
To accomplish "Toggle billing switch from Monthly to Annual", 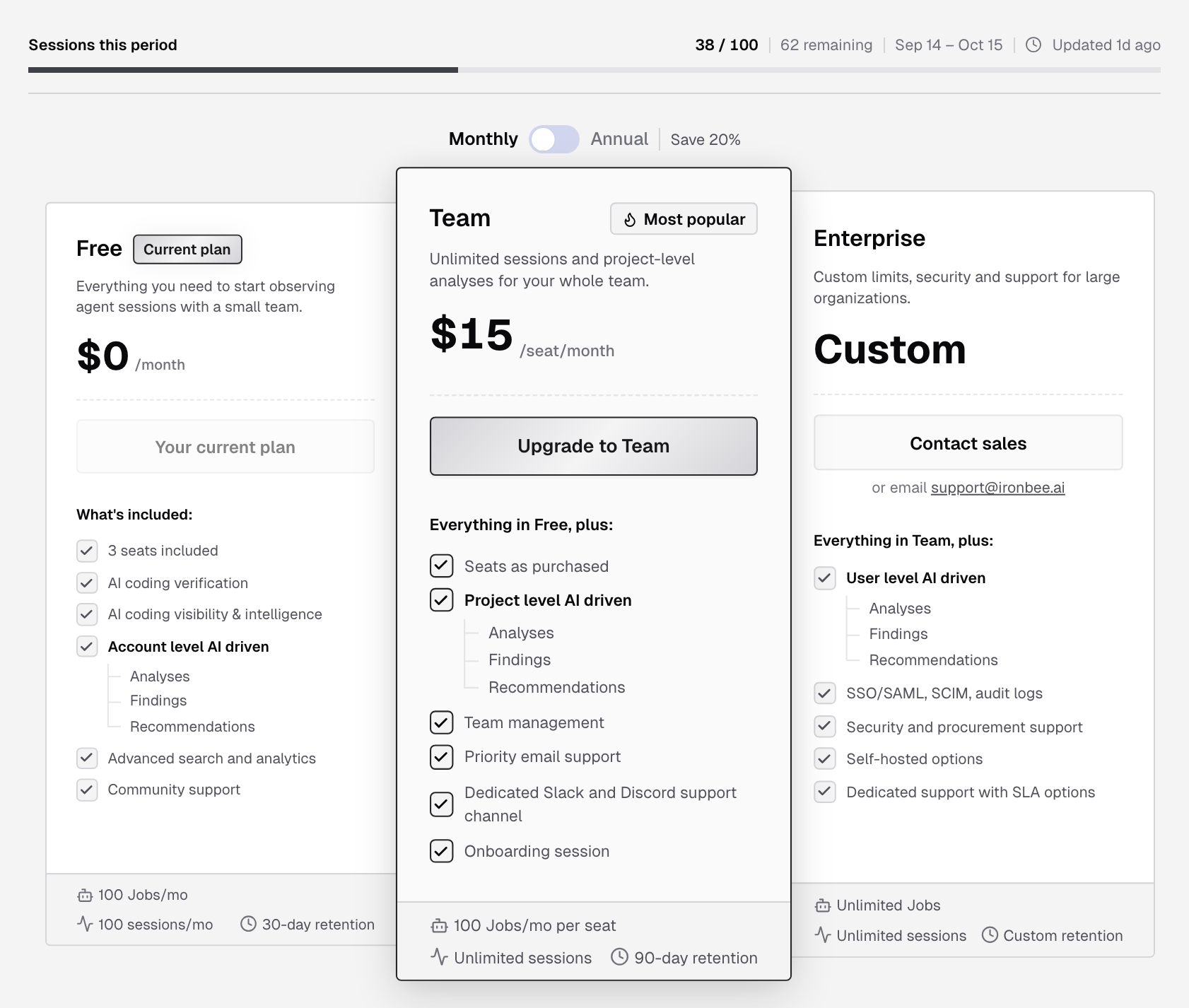I will pyautogui.click(x=554, y=139).
